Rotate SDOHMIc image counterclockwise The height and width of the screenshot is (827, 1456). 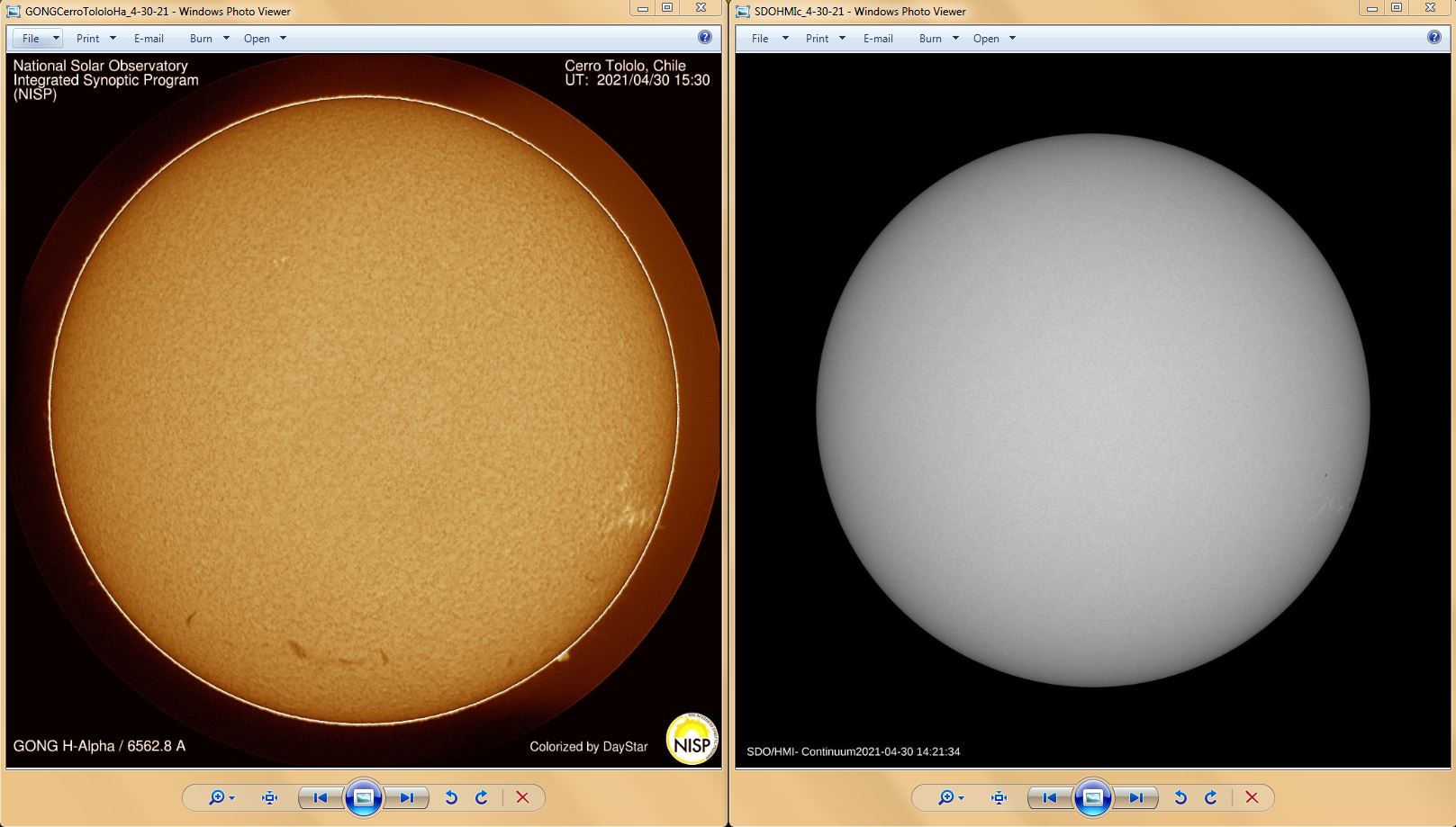[x=1180, y=797]
